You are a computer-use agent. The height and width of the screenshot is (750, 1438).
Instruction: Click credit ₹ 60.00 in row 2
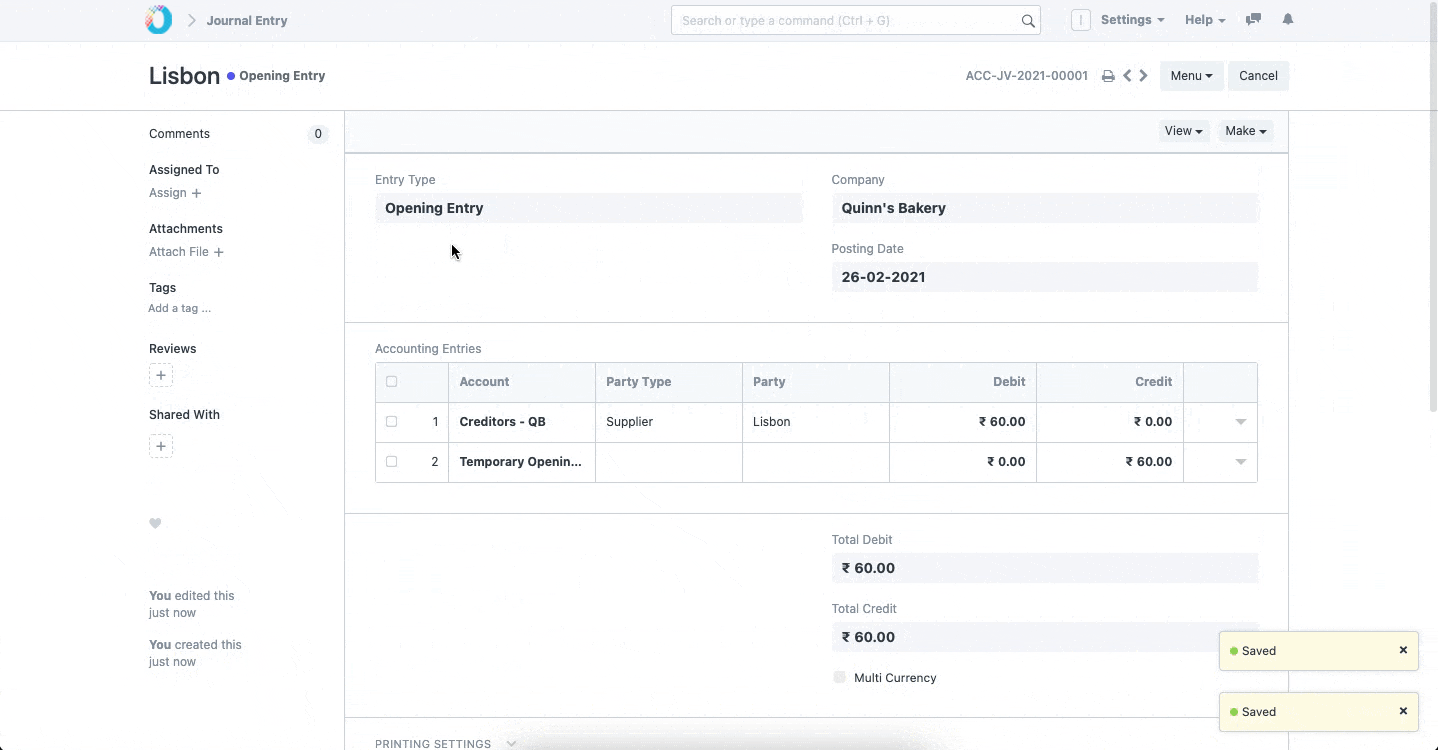1110,462
